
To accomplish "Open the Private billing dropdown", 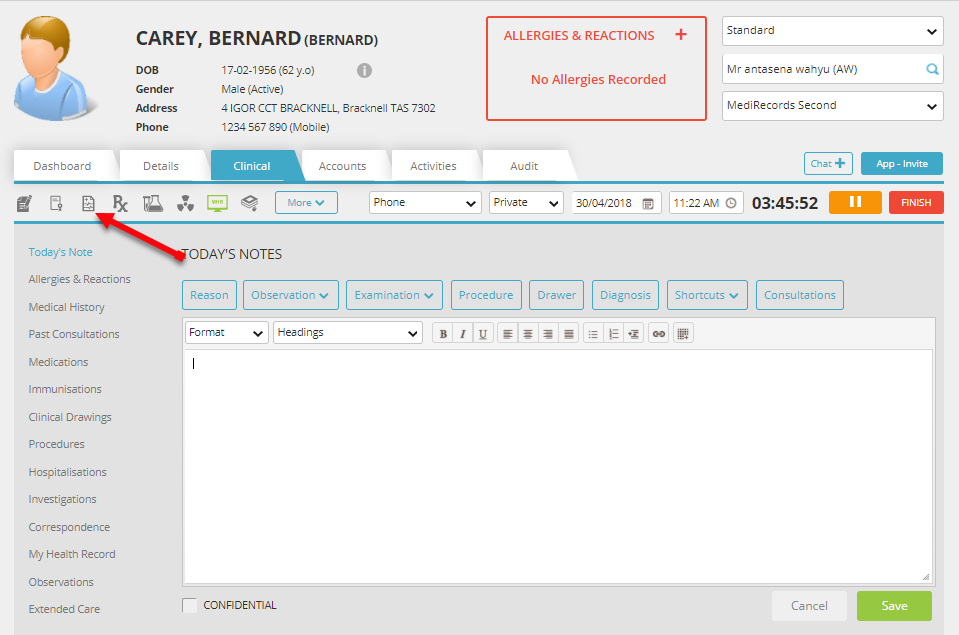I will pyautogui.click(x=526, y=202).
